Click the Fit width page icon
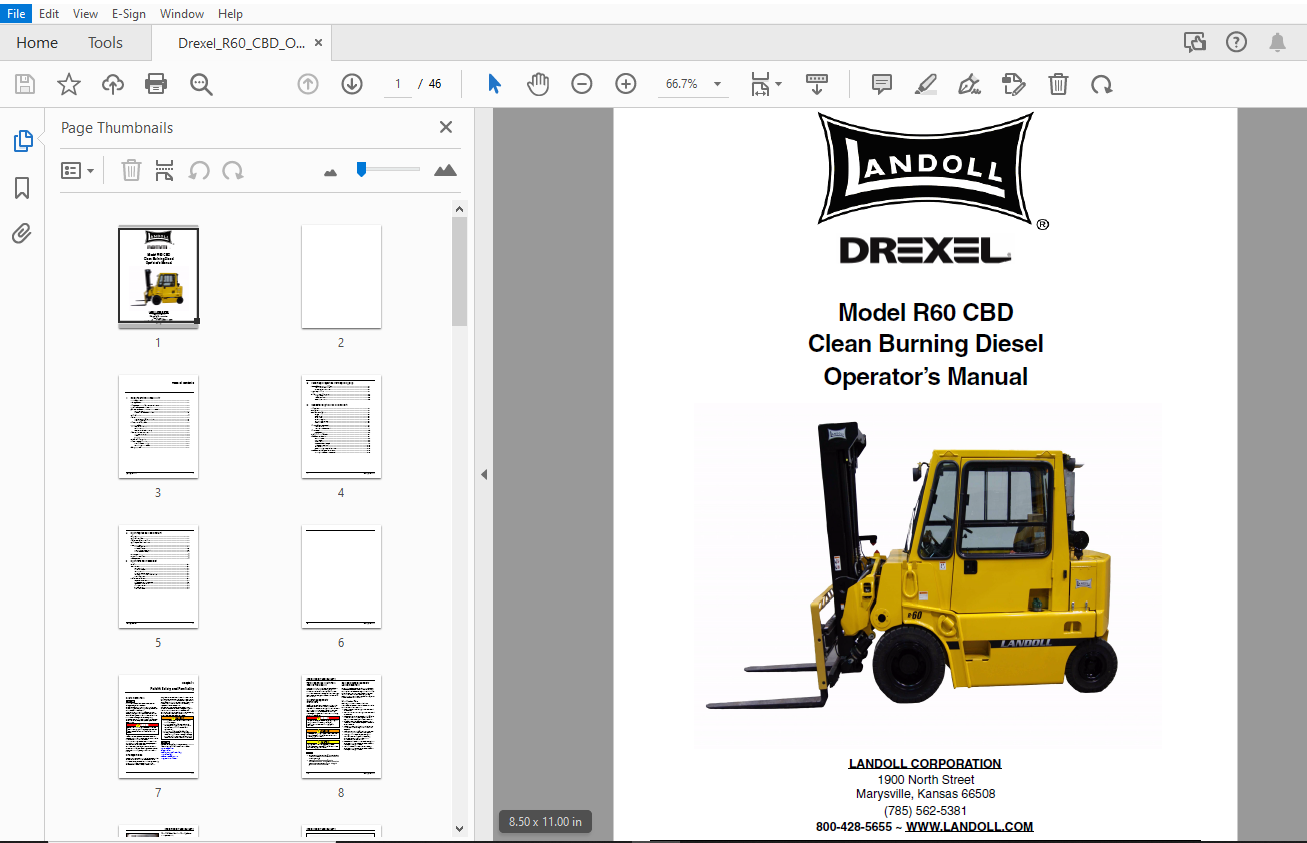The height and width of the screenshot is (843, 1307). pyautogui.click(x=760, y=84)
